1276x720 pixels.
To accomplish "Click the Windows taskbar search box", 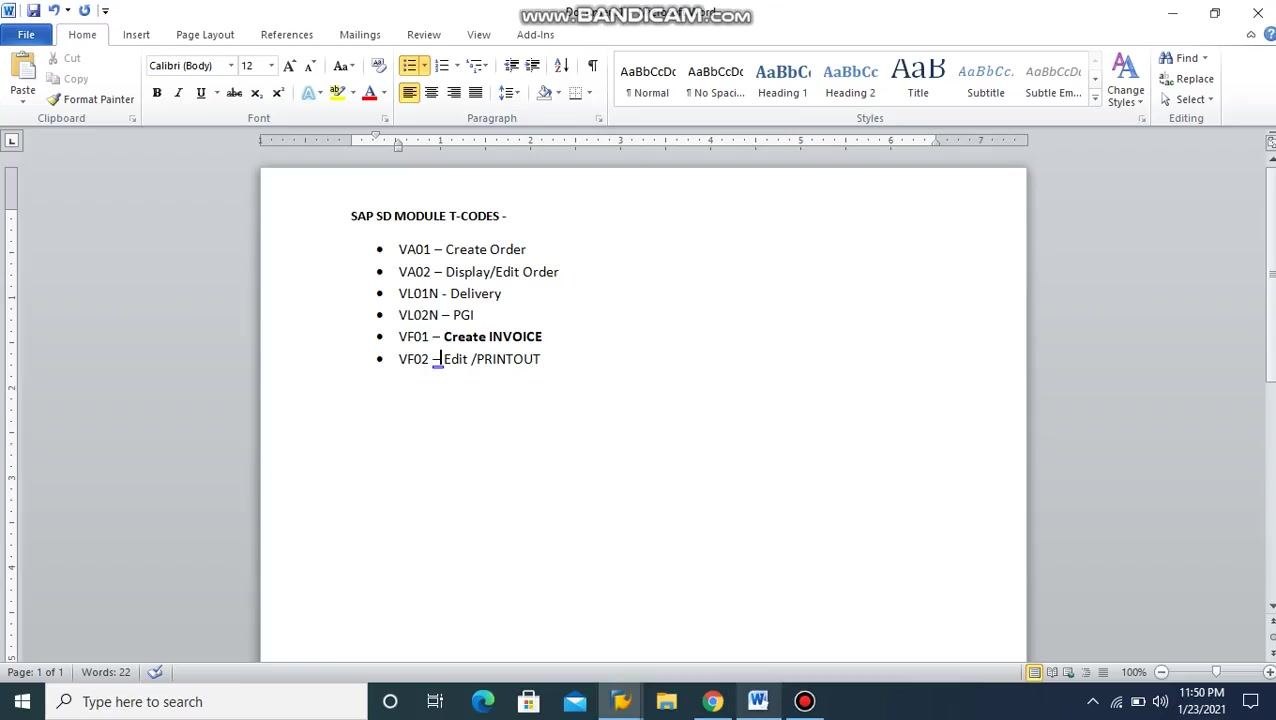I will pyautogui.click(x=205, y=702).
